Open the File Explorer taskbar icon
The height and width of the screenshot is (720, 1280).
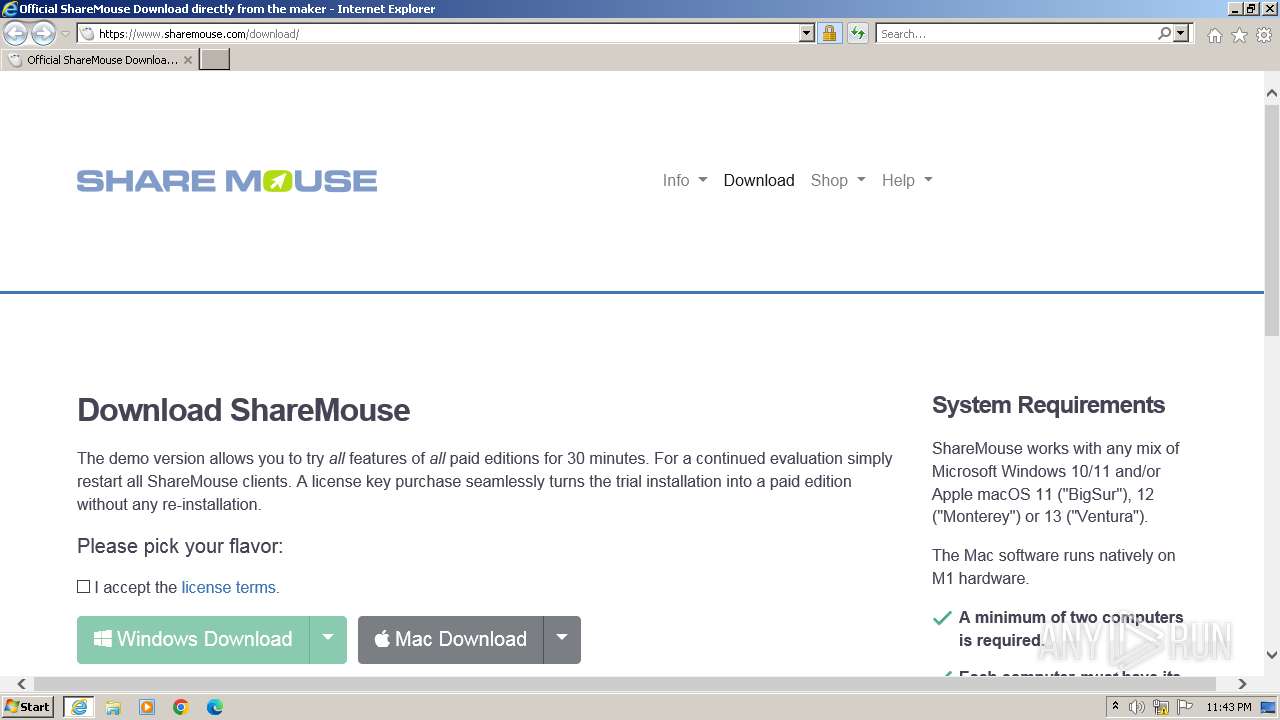pyautogui.click(x=113, y=707)
